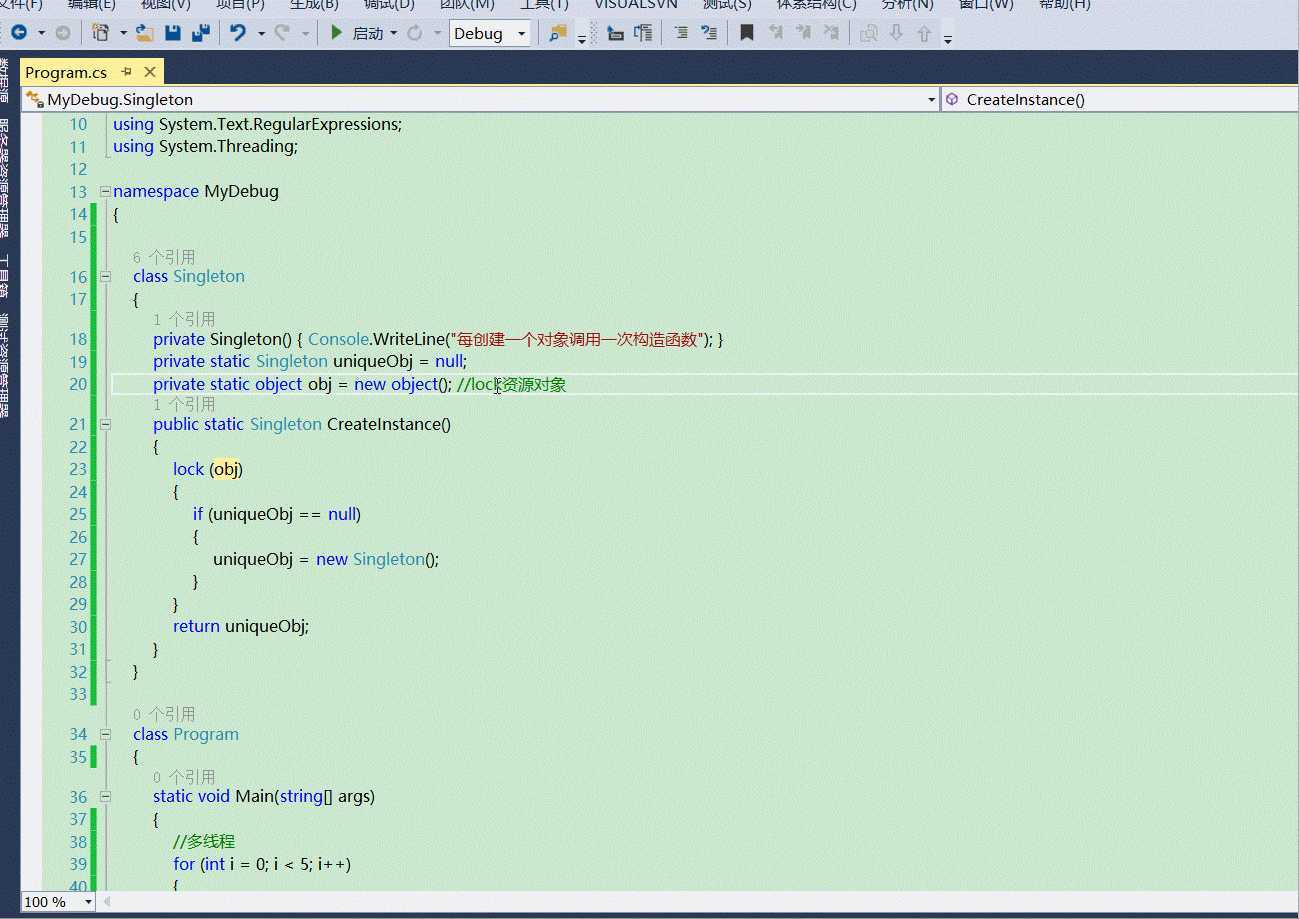Screen dimensions: 1299x919
Task: Click the 启动 start button label
Action: [x=368, y=34]
